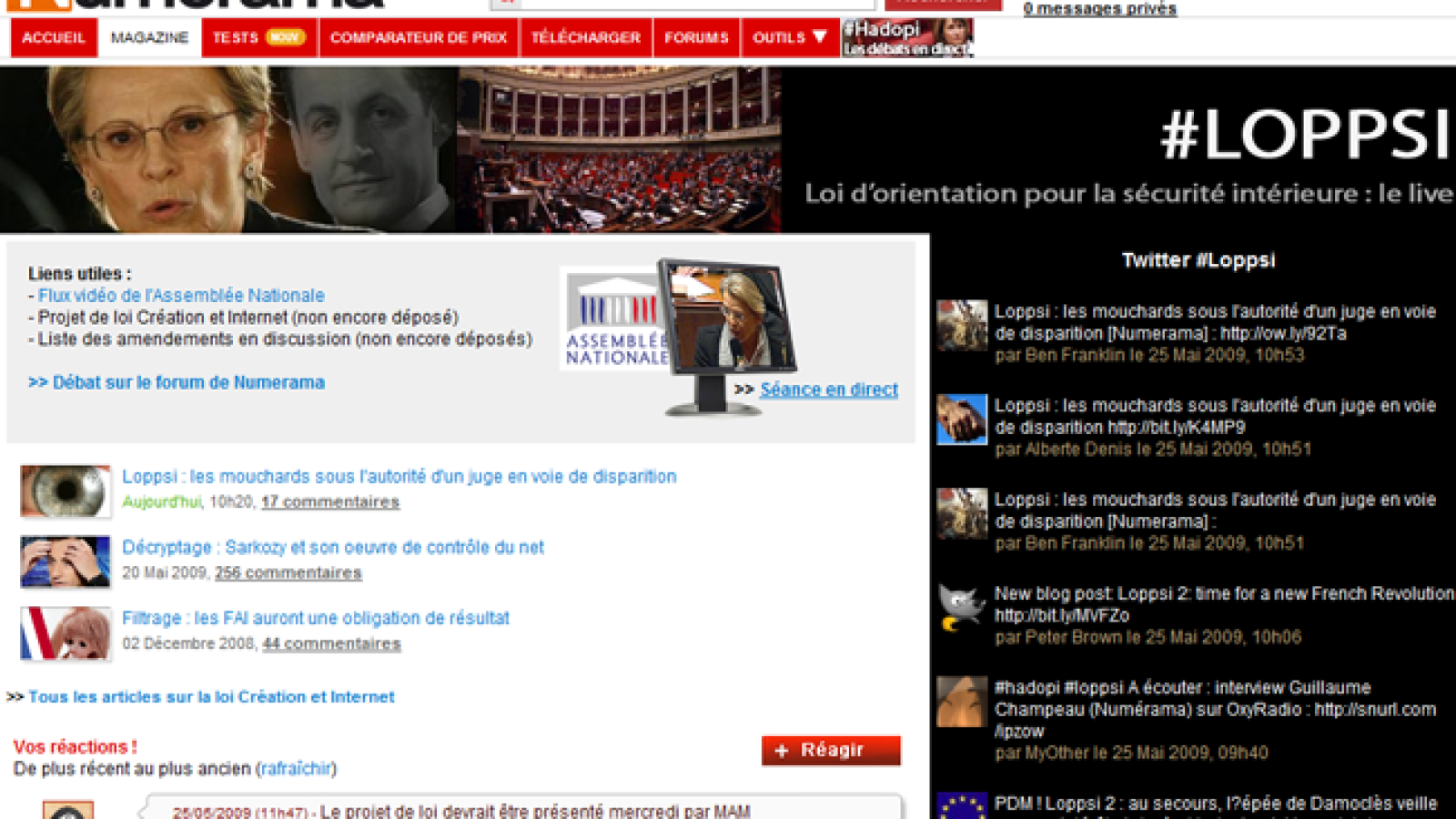
Task: Click the eye photo thumbnail of the mouchards article
Action: click(65, 491)
